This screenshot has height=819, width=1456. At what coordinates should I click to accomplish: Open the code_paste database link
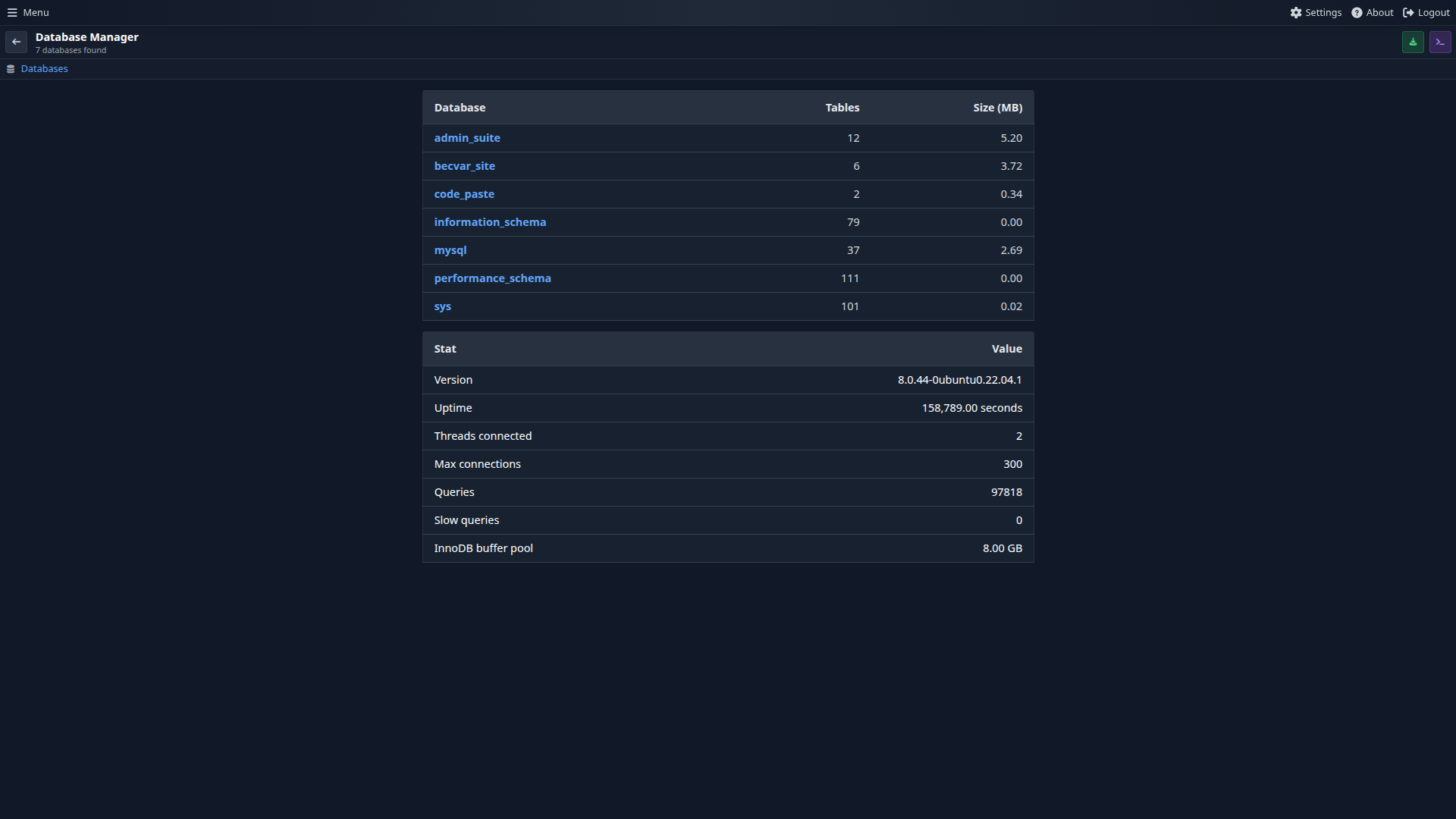463,194
